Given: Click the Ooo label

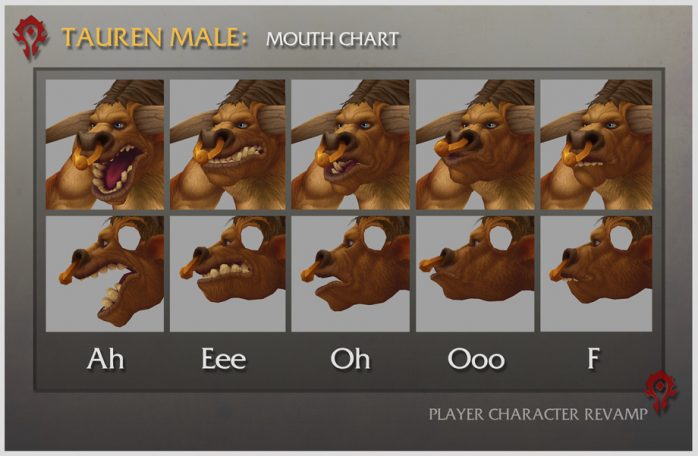Looking at the screenshot, I should coord(476,359).
